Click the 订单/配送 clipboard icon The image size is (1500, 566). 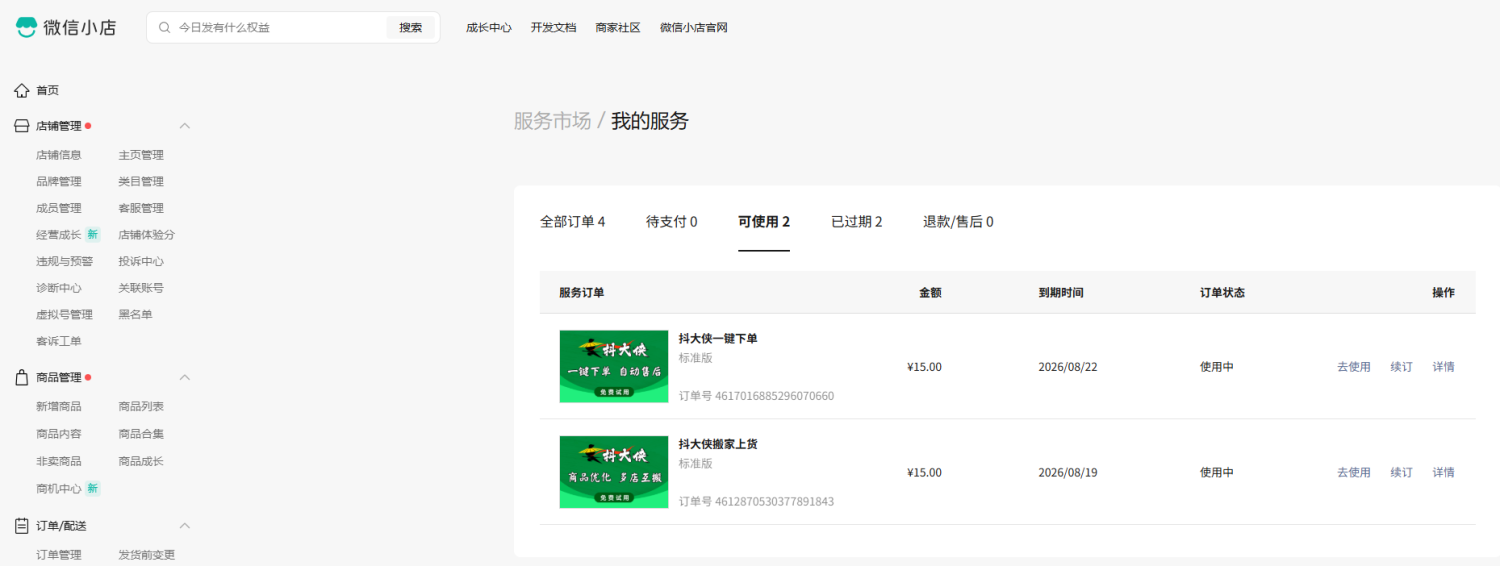click(x=22, y=525)
